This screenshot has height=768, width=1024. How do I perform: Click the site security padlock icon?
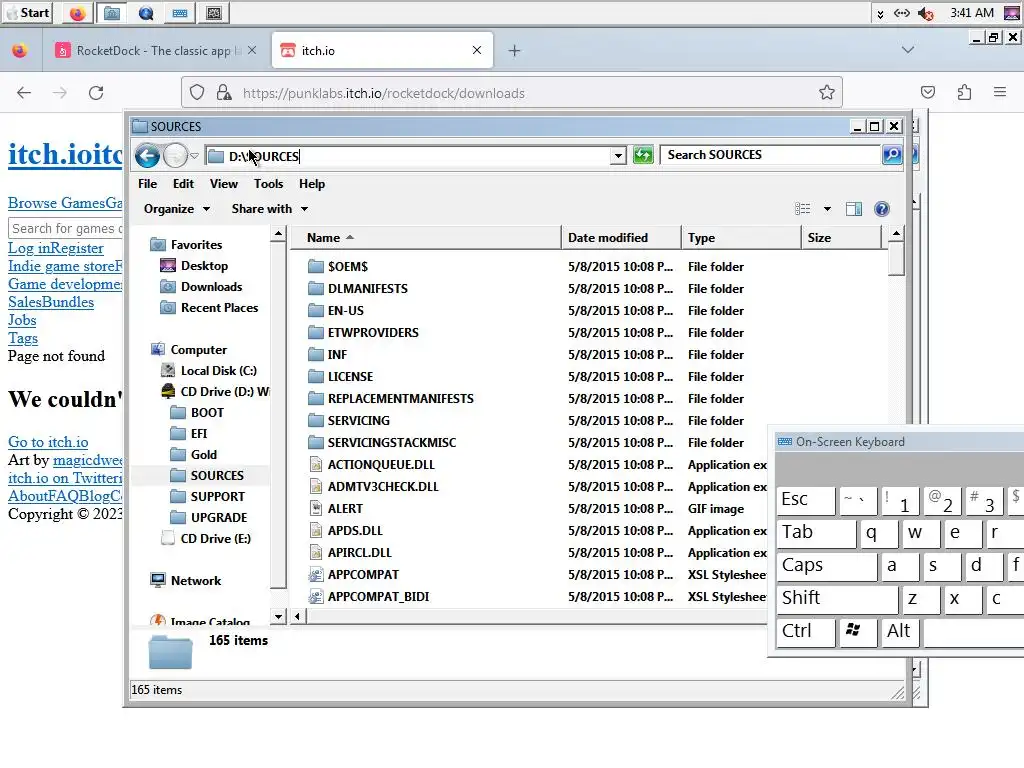click(x=223, y=93)
